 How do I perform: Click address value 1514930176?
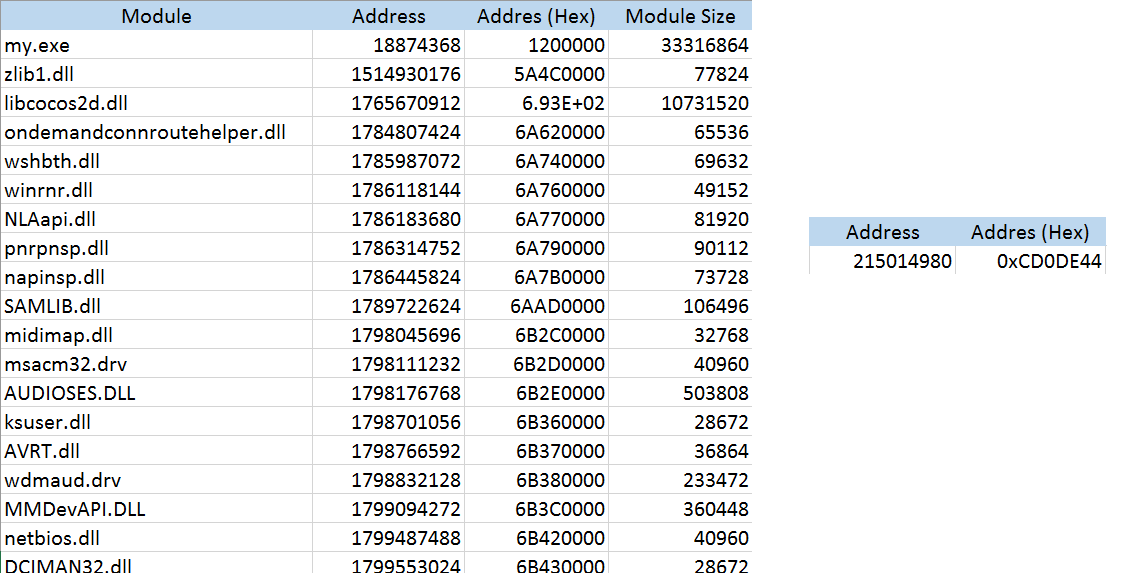point(388,74)
